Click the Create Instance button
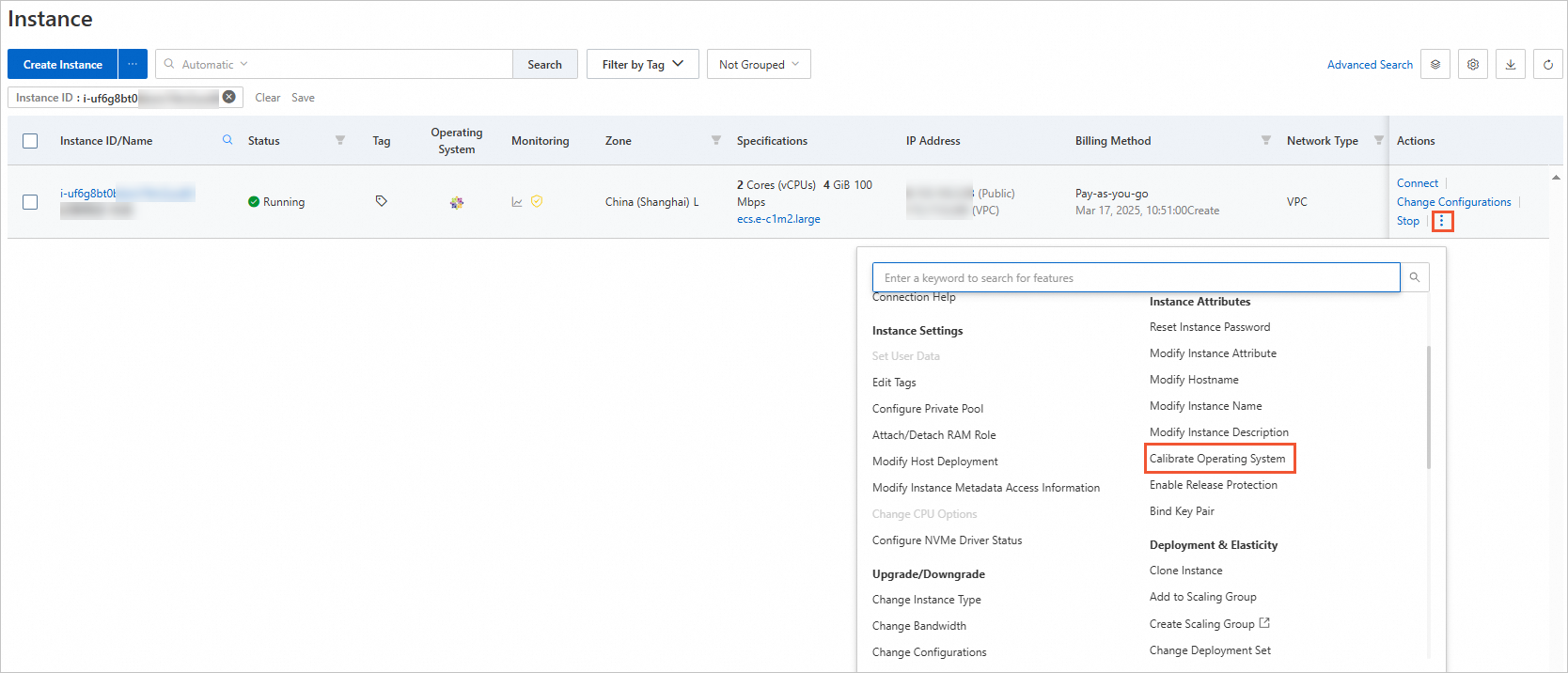This screenshot has height=673, width=1568. pyautogui.click(x=63, y=65)
